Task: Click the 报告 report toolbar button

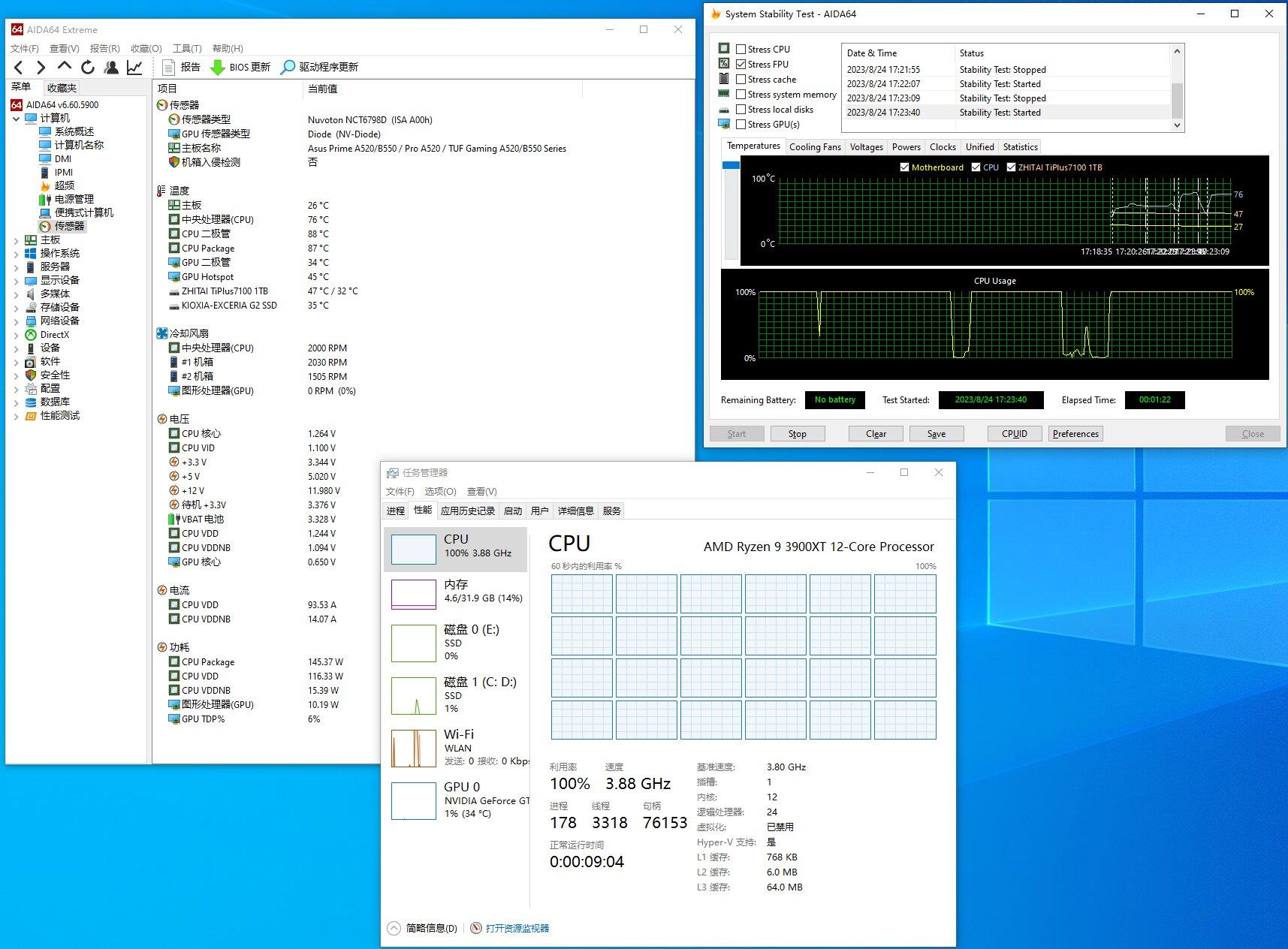Action: 181,68
